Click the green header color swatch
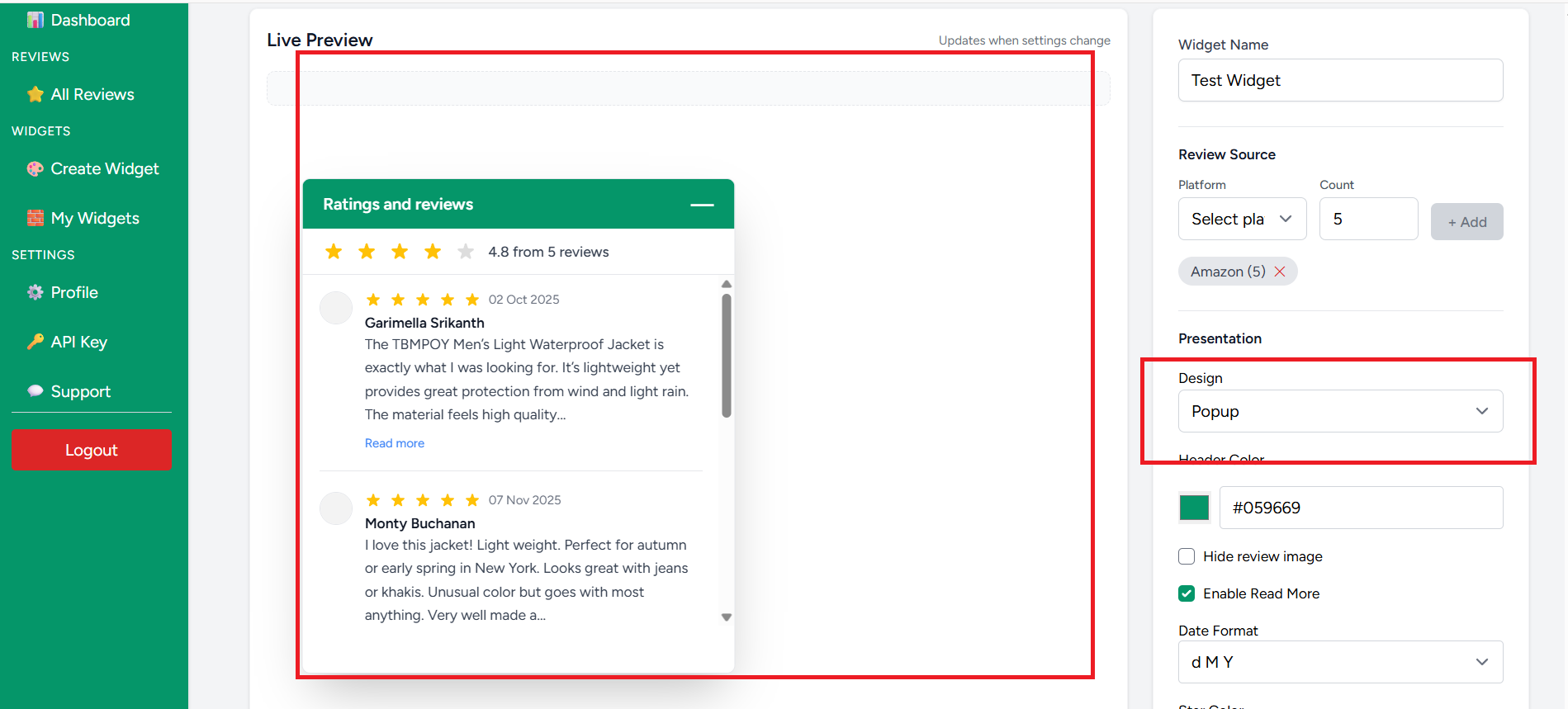Screen dimensions: 1568x709 point(1194,508)
